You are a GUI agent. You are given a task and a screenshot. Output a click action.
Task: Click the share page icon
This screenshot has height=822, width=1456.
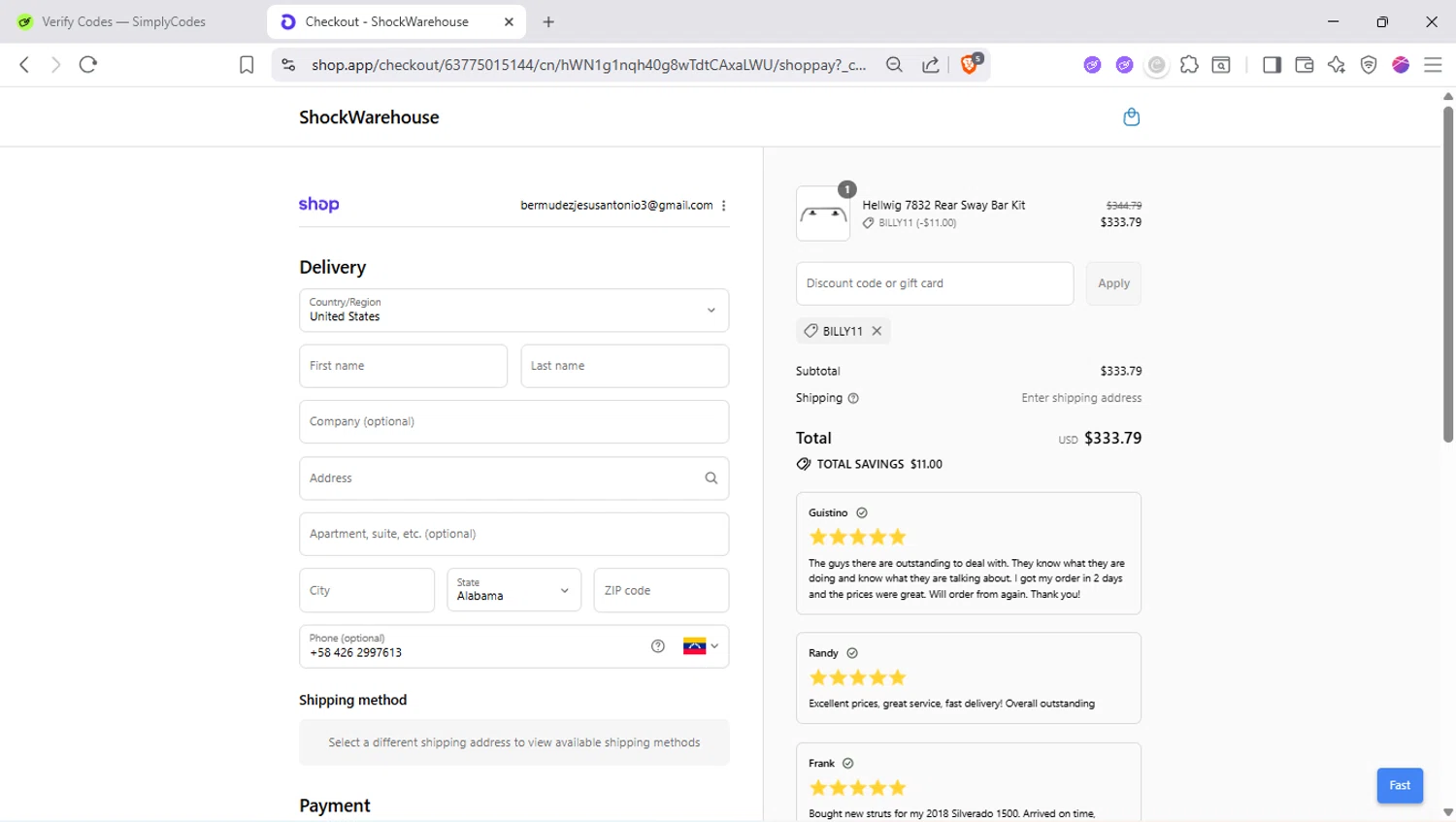930,65
